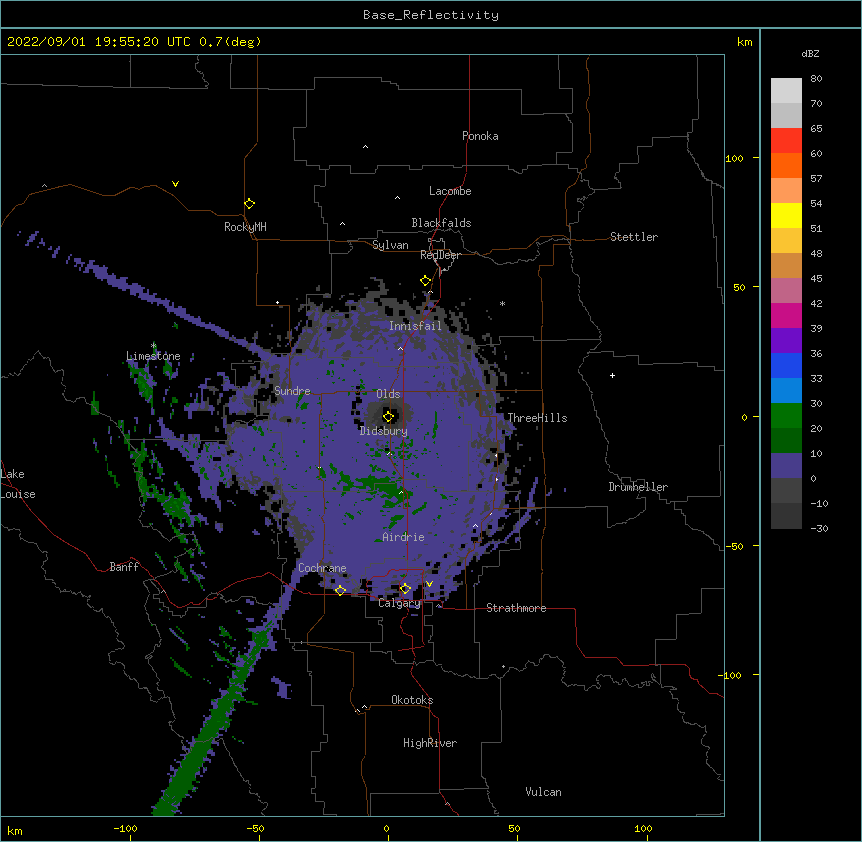The image size is (862, 842).
Task: Click the Okotoks town label
Action: pos(412,700)
